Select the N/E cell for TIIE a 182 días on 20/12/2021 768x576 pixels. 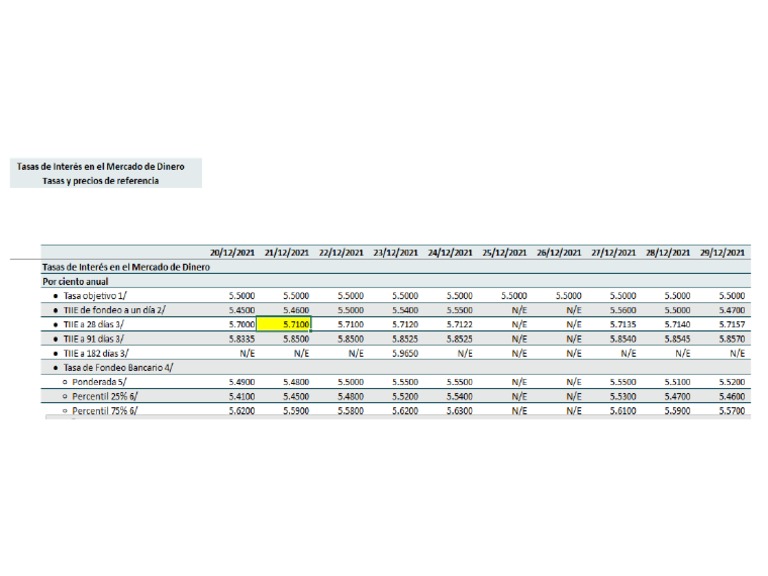247,353
